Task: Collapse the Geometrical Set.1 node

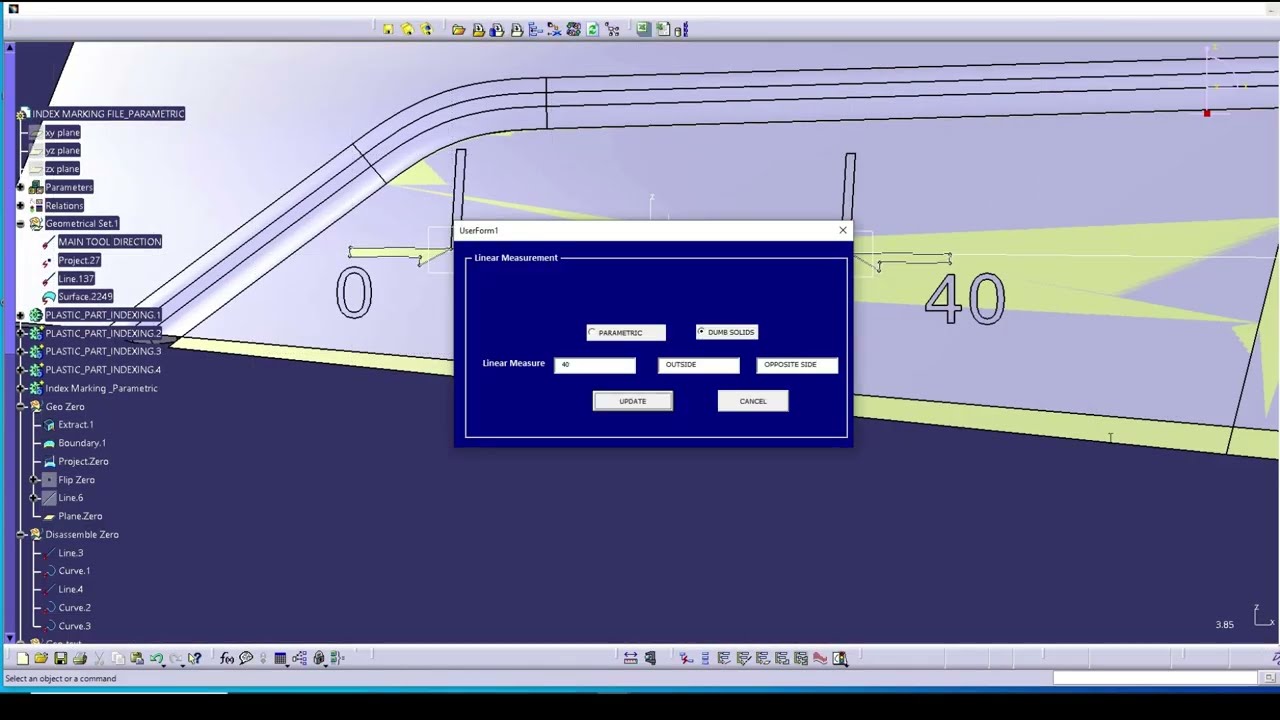Action: [x=21, y=224]
